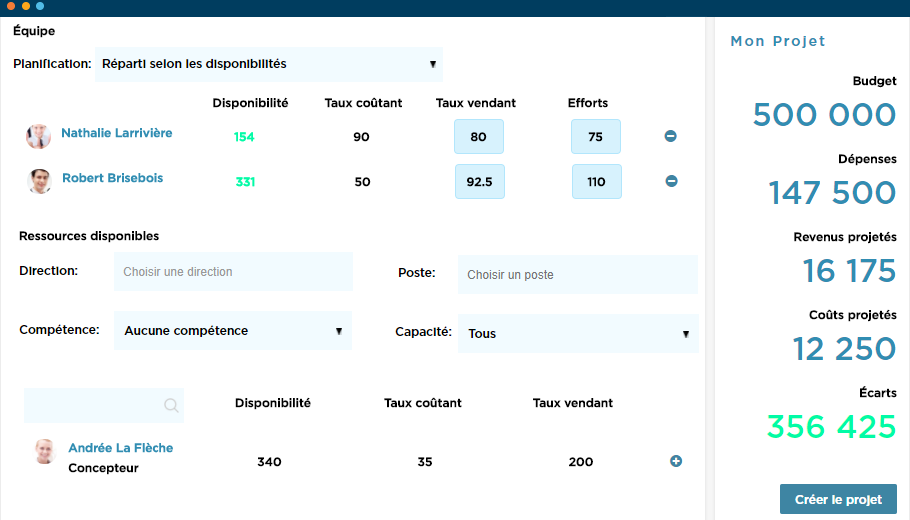Click the Revenus projetés amount 16 175
This screenshot has height=520, width=910.
tap(849, 271)
